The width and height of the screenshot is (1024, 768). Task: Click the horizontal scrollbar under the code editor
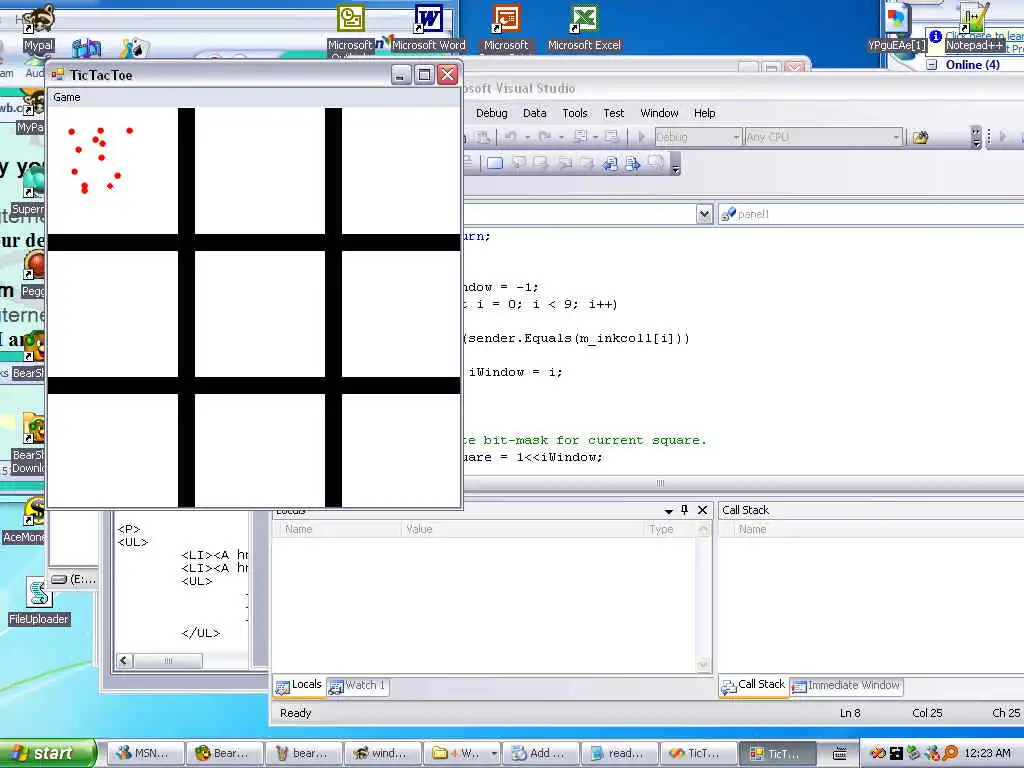(660, 483)
